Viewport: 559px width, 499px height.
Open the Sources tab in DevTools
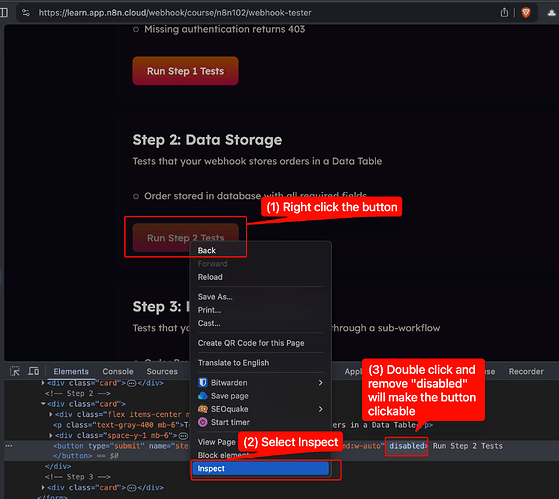(162, 371)
